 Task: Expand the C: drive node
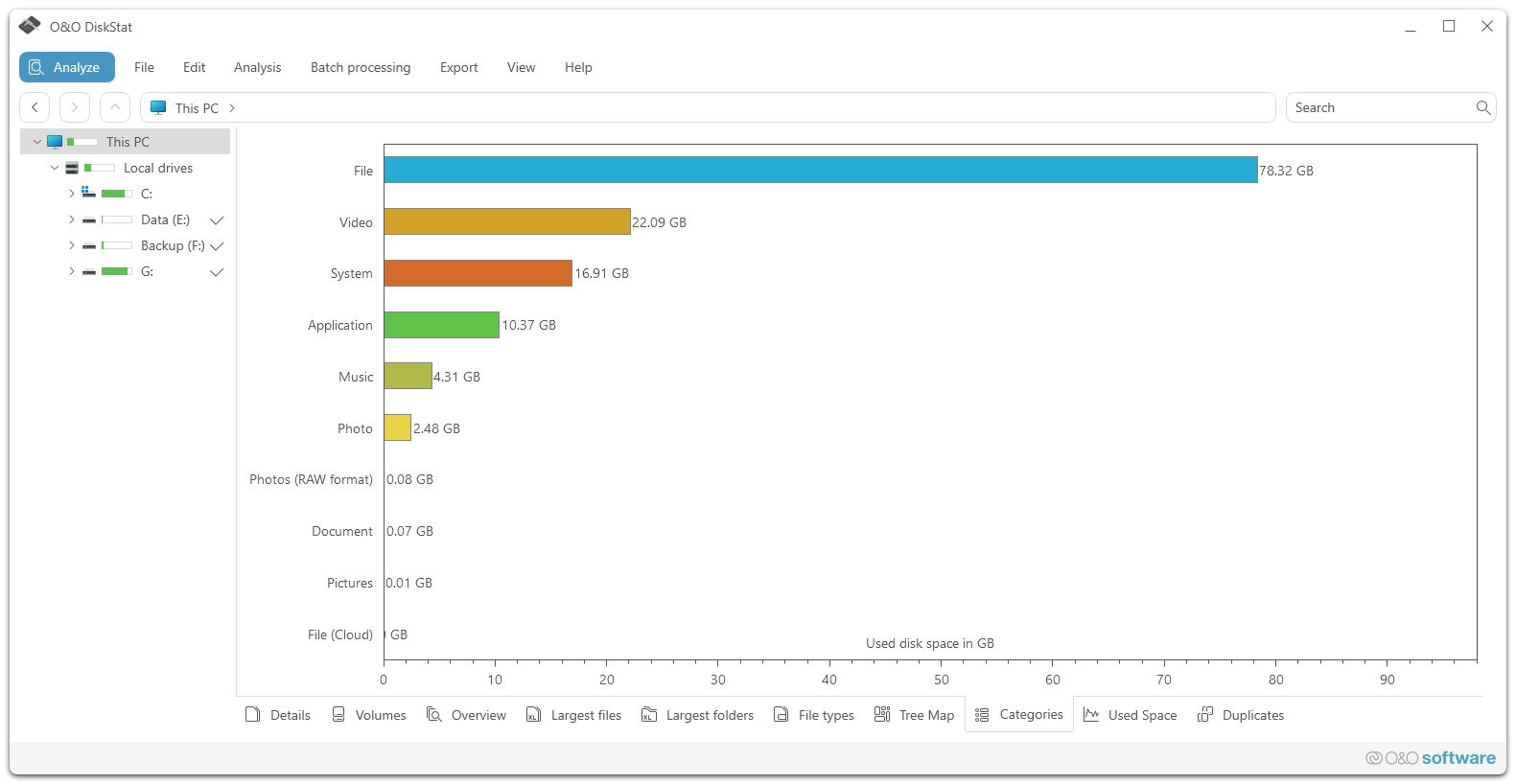coord(71,194)
